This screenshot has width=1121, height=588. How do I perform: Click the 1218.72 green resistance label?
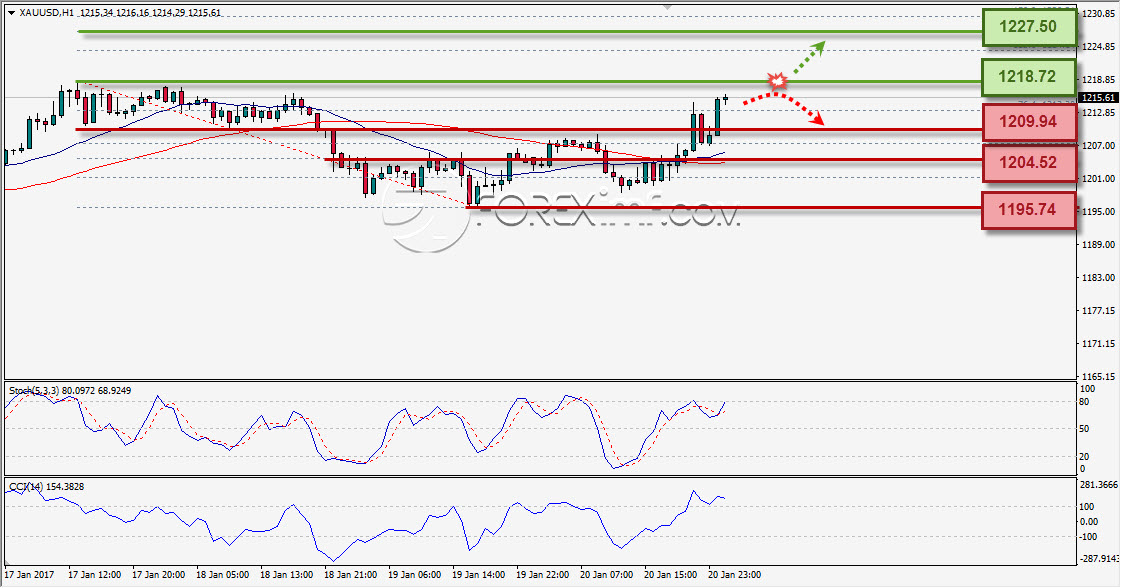[1028, 77]
